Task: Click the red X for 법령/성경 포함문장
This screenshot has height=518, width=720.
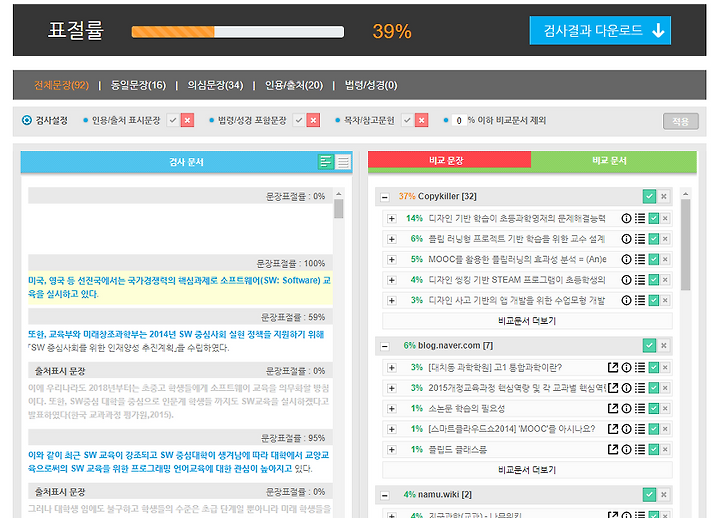Action: point(313,120)
